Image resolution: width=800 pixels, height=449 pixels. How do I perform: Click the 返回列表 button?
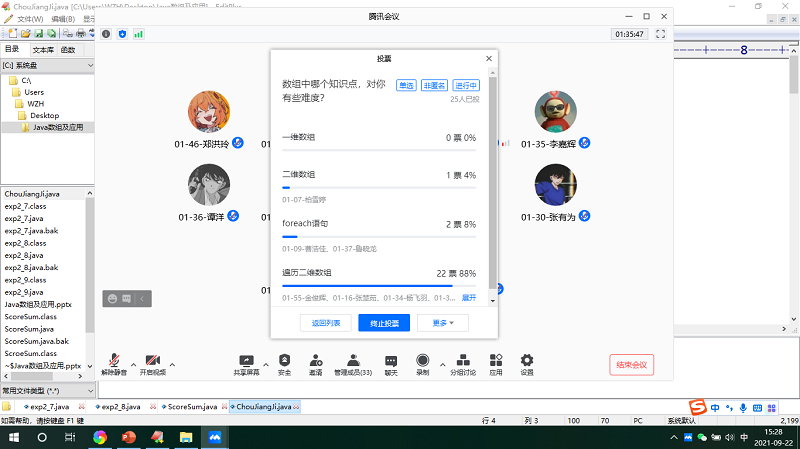[x=326, y=323]
